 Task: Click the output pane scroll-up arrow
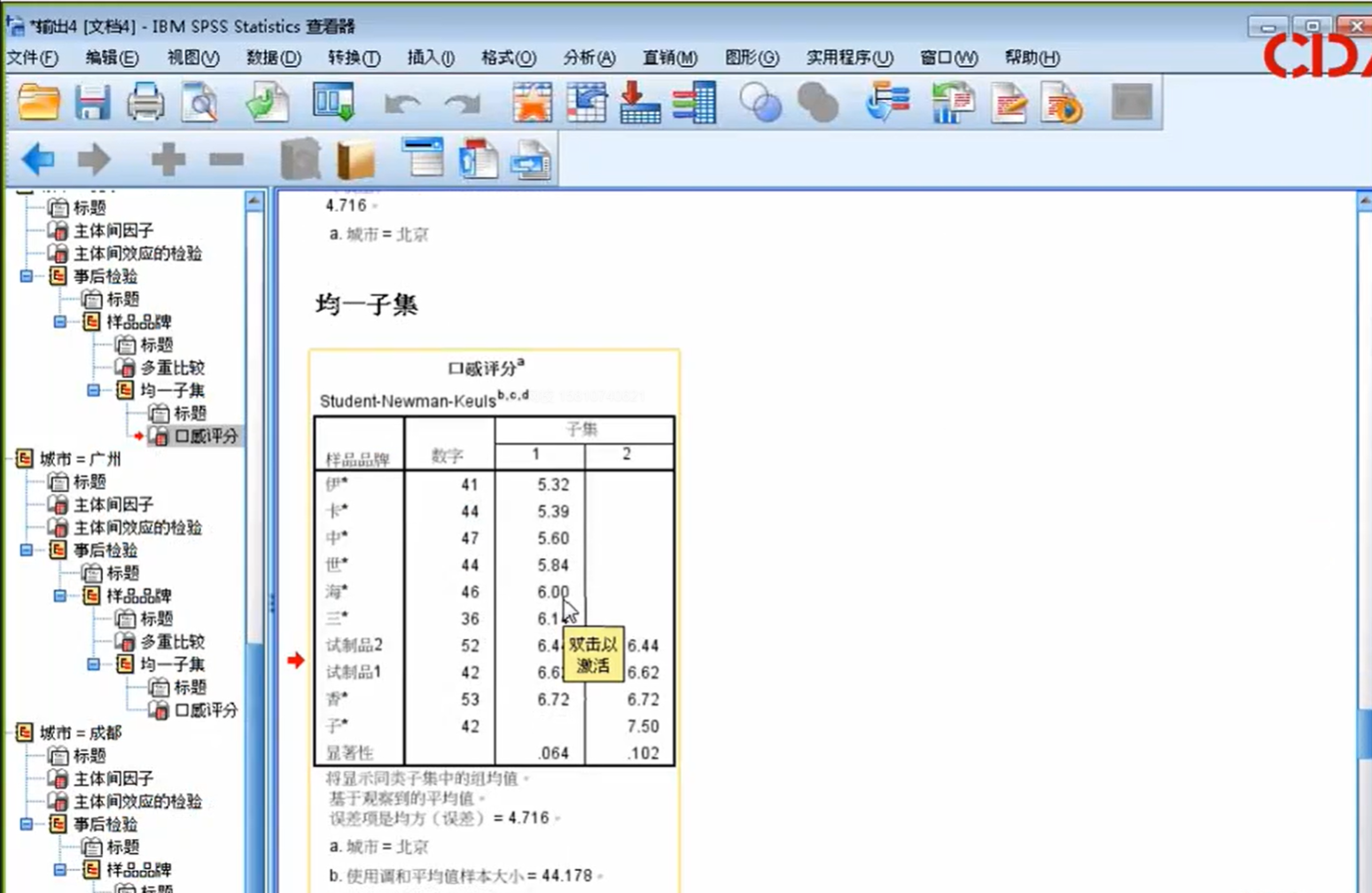[x=1364, y=202]
